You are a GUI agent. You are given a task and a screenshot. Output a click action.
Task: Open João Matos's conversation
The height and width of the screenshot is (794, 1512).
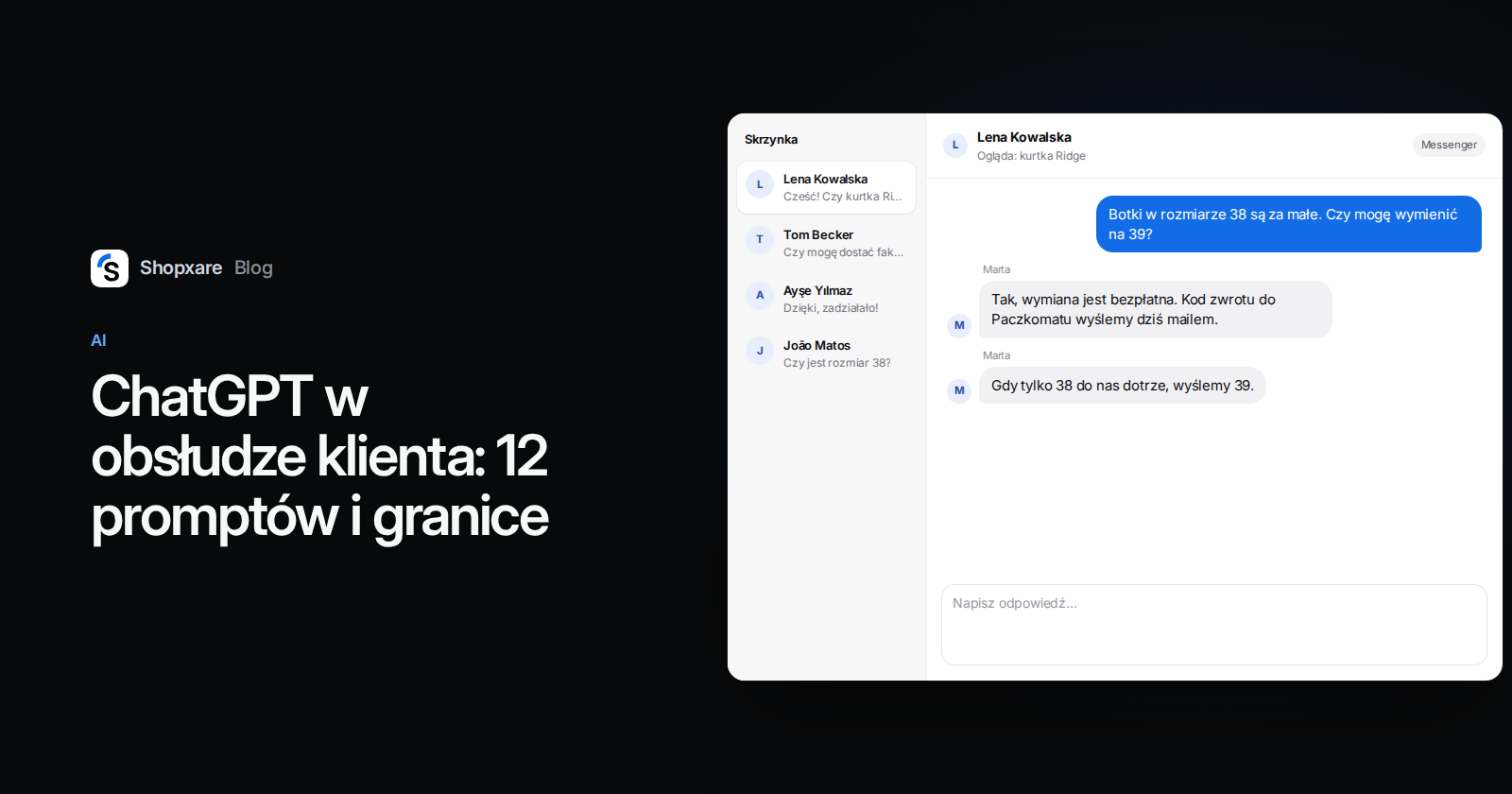826,354
